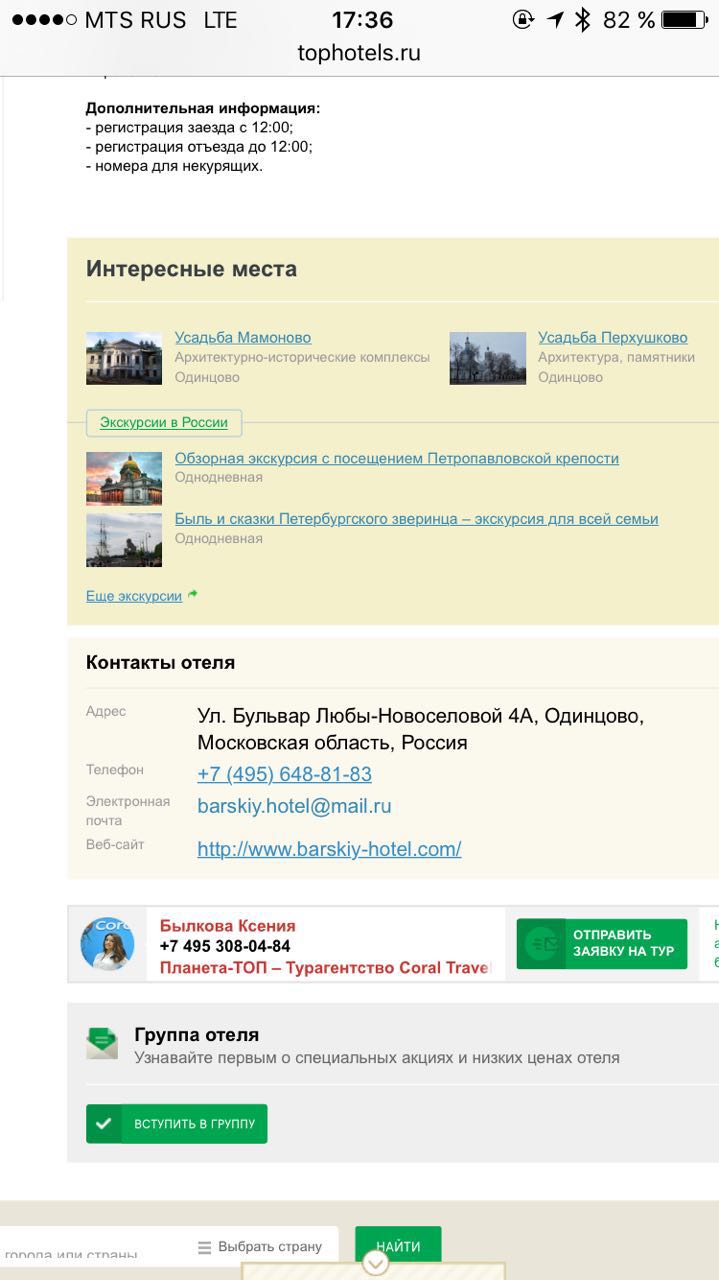The width and height of the screenshot is (719, 1280).
Task: Call hotel phone +7 (495) 648-81-83
Action: tap(284, 775)
